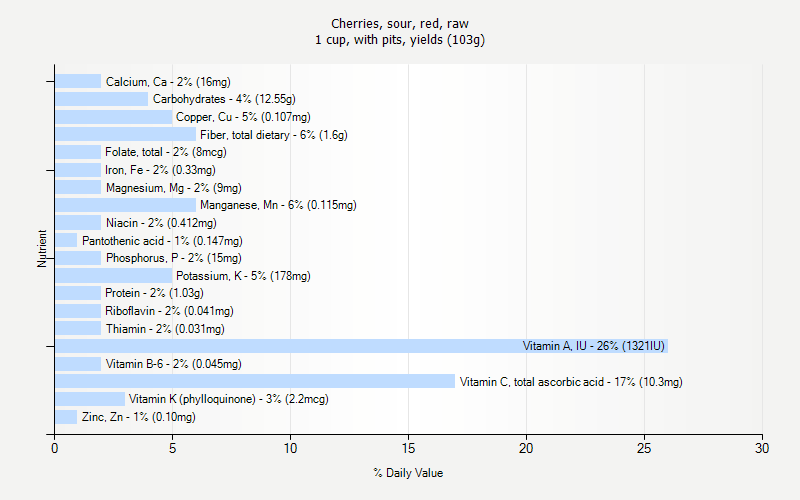800x500 pixels.
Task: Click the Folate, total - 2% (8mcg) label
Action: (166, 152)
